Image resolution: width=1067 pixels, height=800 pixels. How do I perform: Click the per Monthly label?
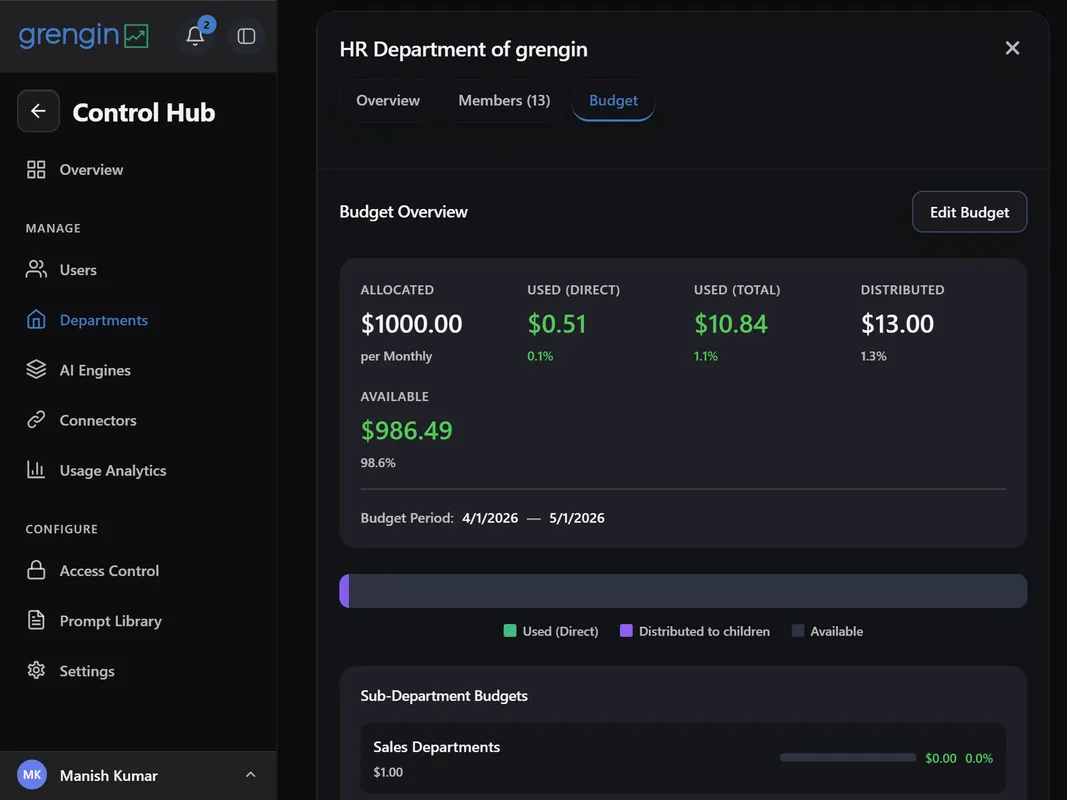pyautogui.click(x=396, y=356)
